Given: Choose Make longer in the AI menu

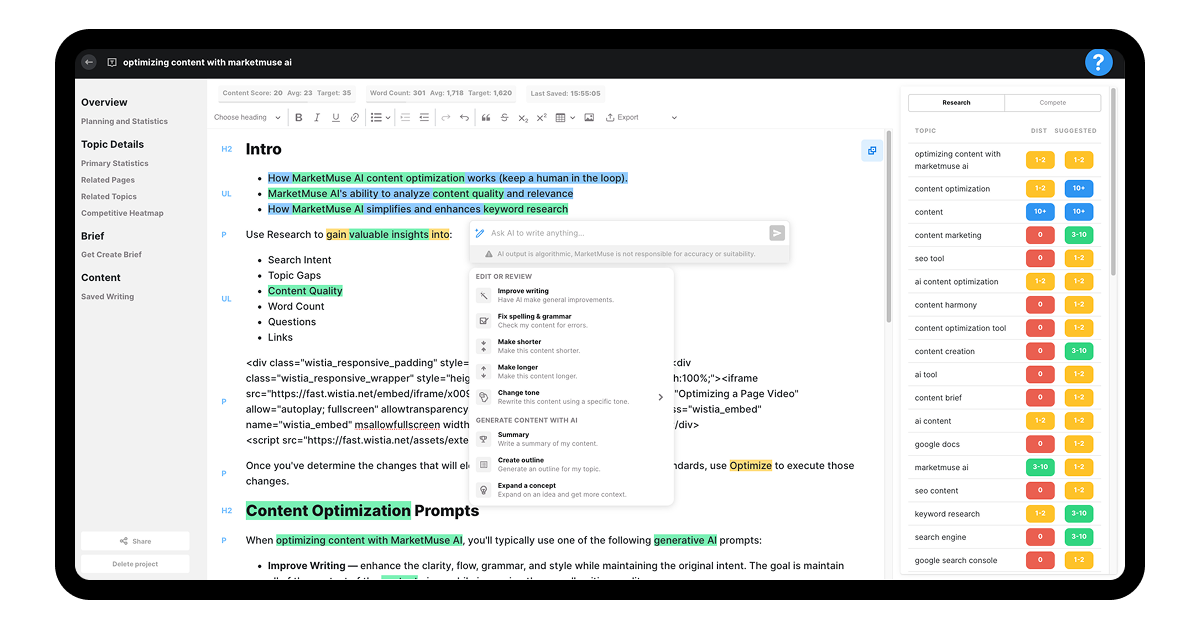Looking at the screenshot, I should click(x=571, y=371).
